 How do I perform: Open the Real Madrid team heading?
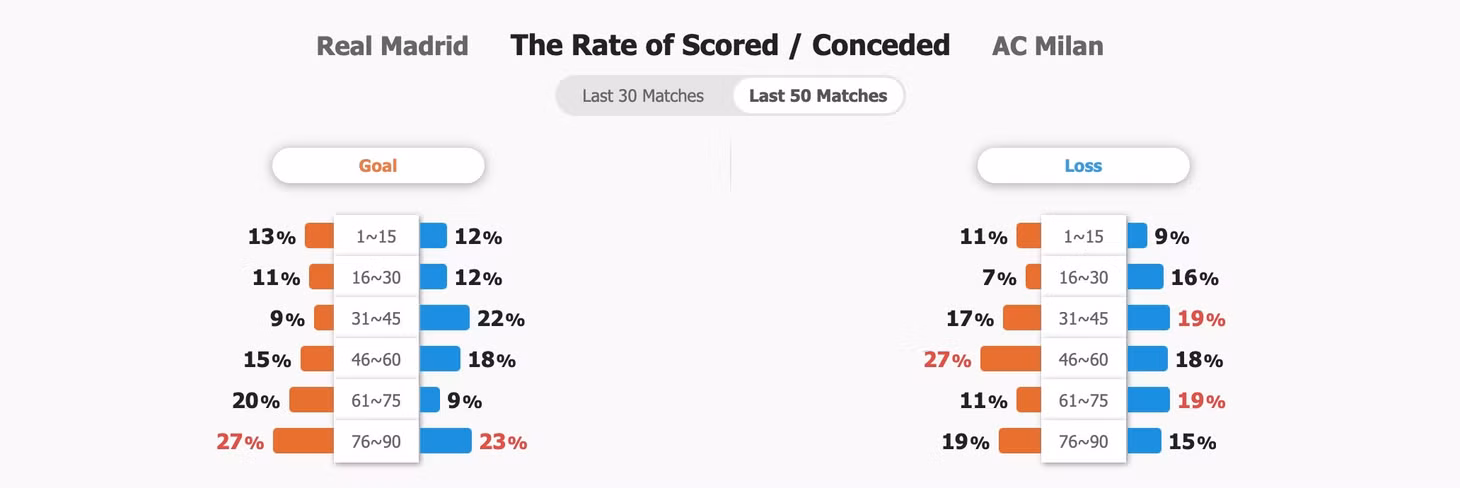click(x=392, y=46)
